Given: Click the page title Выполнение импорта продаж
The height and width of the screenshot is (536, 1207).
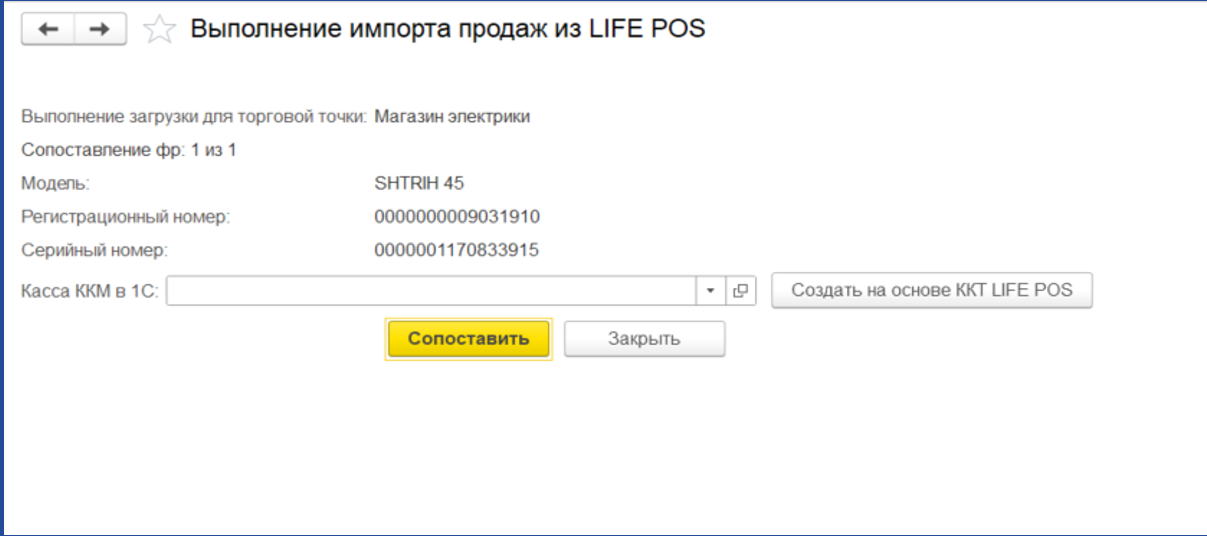Looking at the screenshot, I should pyautogui.click(x=448, y=29).
